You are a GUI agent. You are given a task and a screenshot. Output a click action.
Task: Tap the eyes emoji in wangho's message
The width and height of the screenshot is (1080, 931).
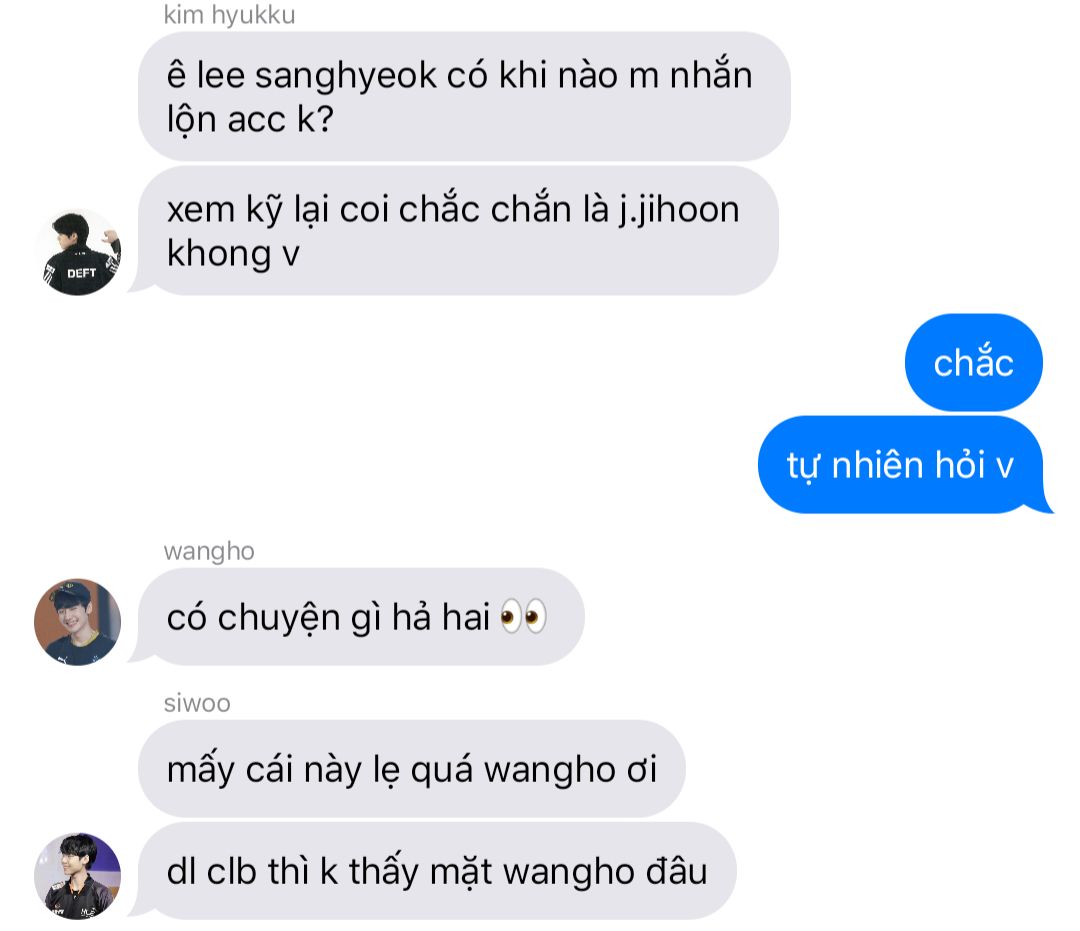(523, 616)
